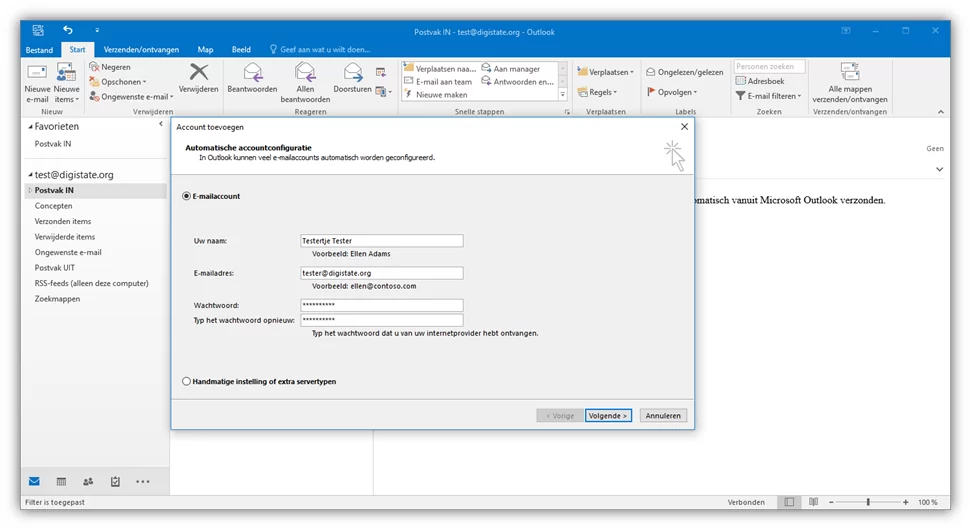
Task: Click the Wachtwoord input field
Action: pyautogui.click(x=381, y=305)
